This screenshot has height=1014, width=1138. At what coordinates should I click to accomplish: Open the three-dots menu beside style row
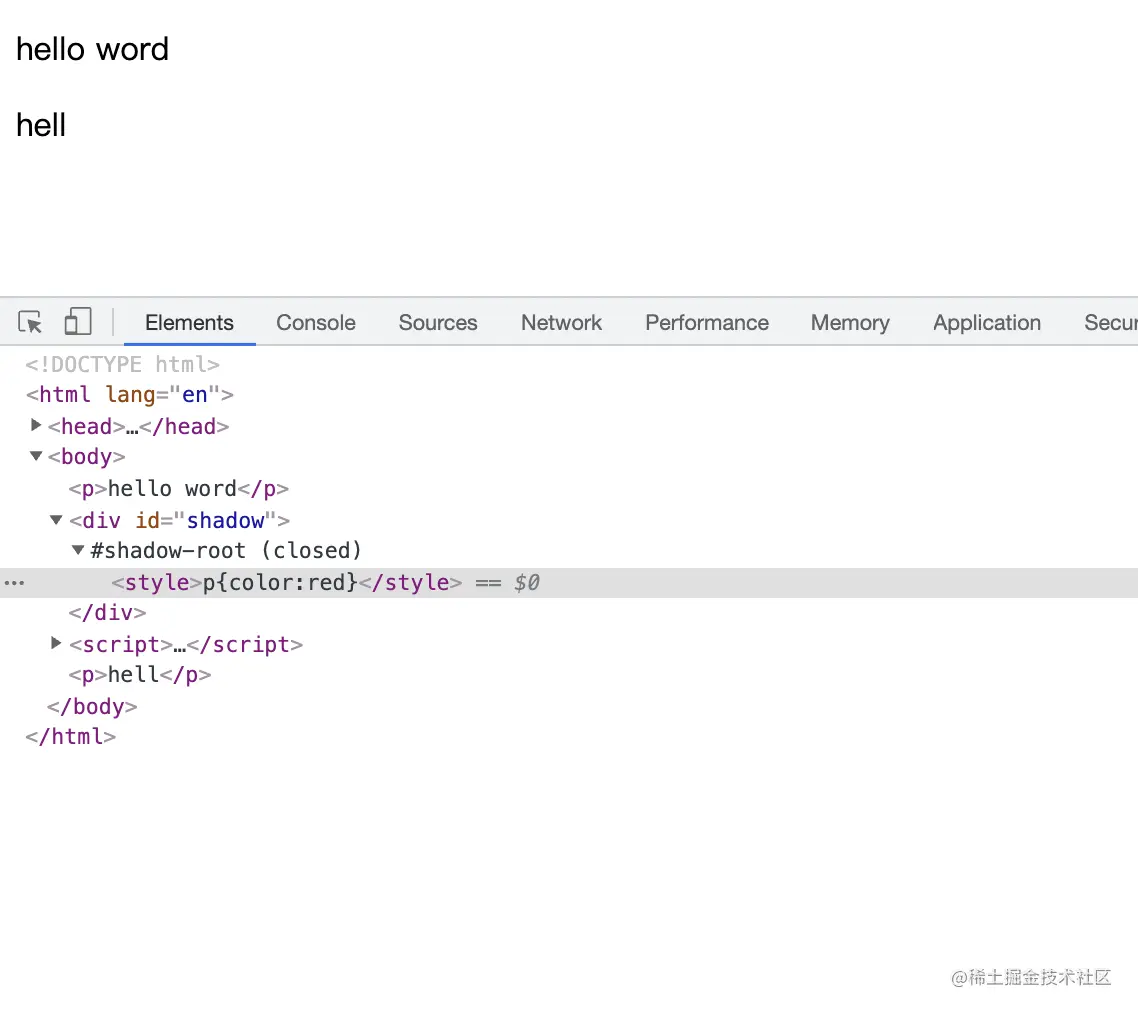14,583
